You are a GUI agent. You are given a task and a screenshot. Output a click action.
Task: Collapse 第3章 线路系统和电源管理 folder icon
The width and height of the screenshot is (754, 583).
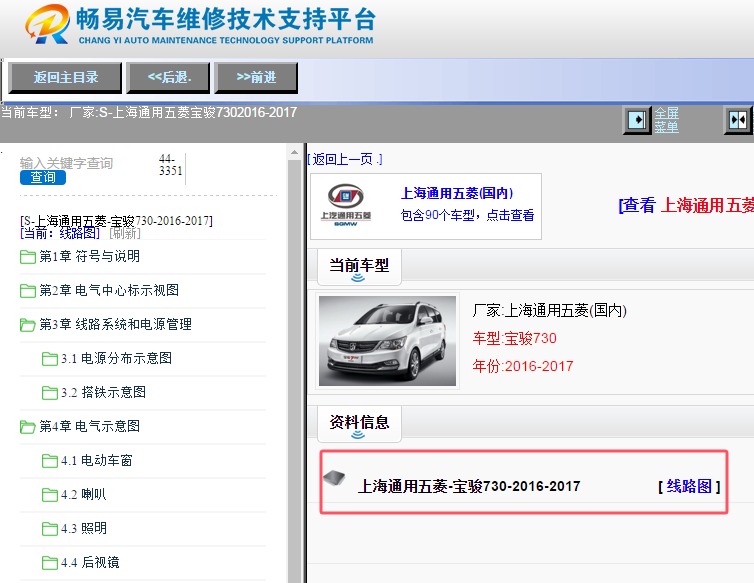point(28,325)
